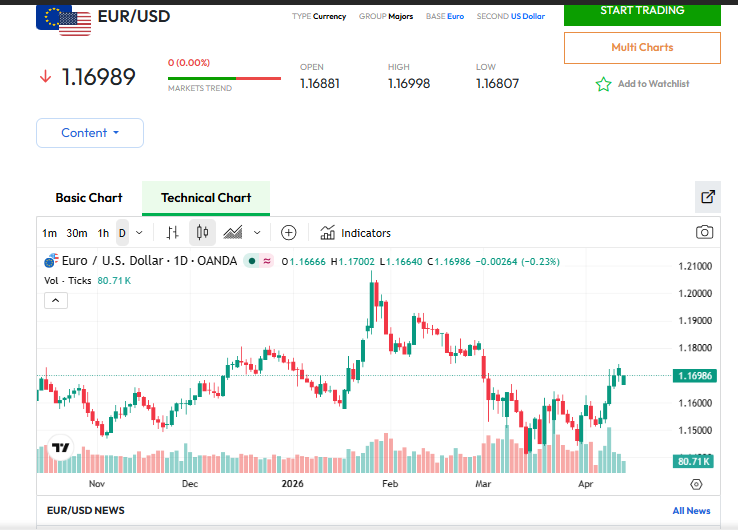Open Multi Charts
The height and width of the screenshot is (530, 738).
pos(642,47)
